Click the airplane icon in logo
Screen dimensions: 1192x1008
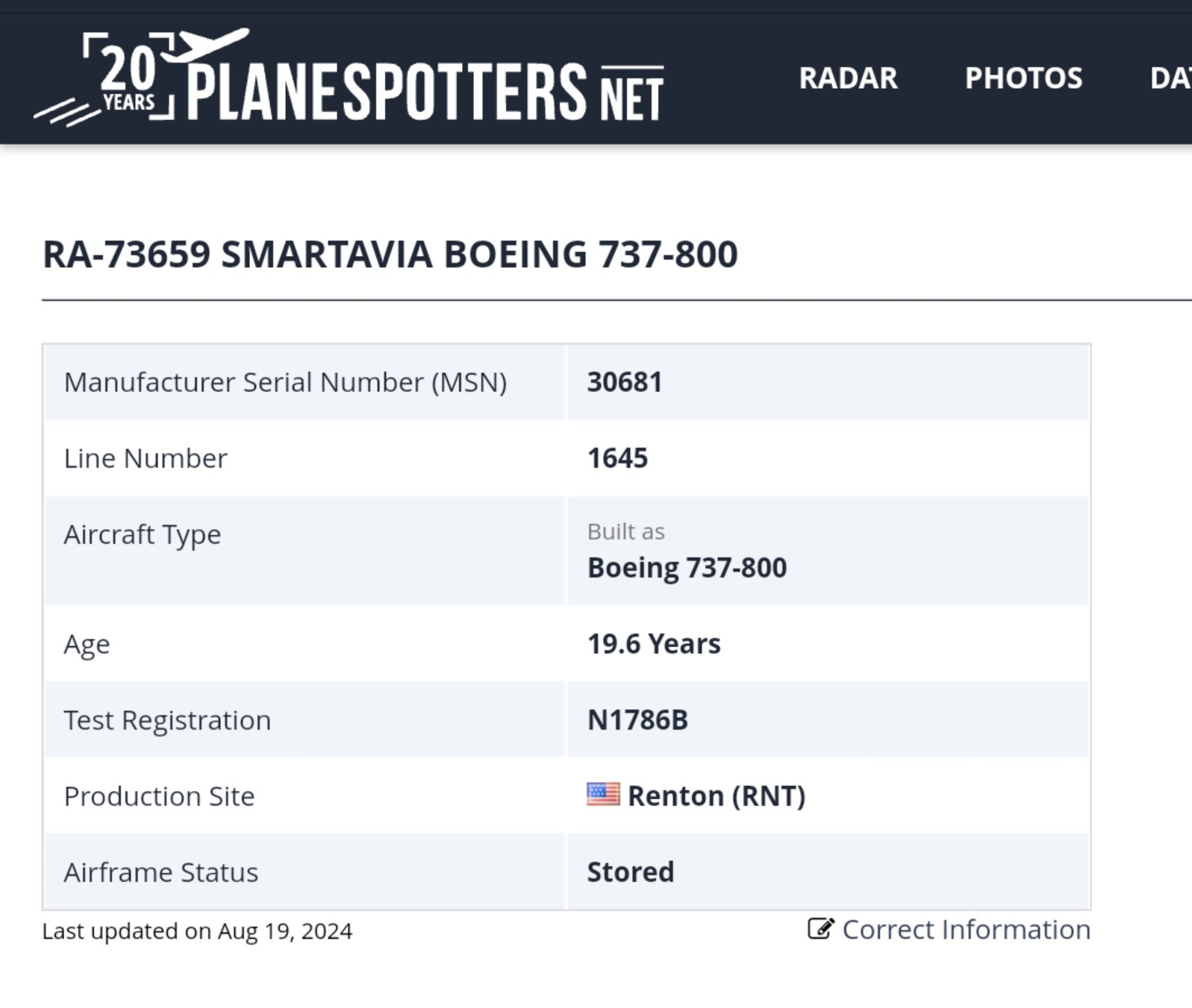coord(205,45)
